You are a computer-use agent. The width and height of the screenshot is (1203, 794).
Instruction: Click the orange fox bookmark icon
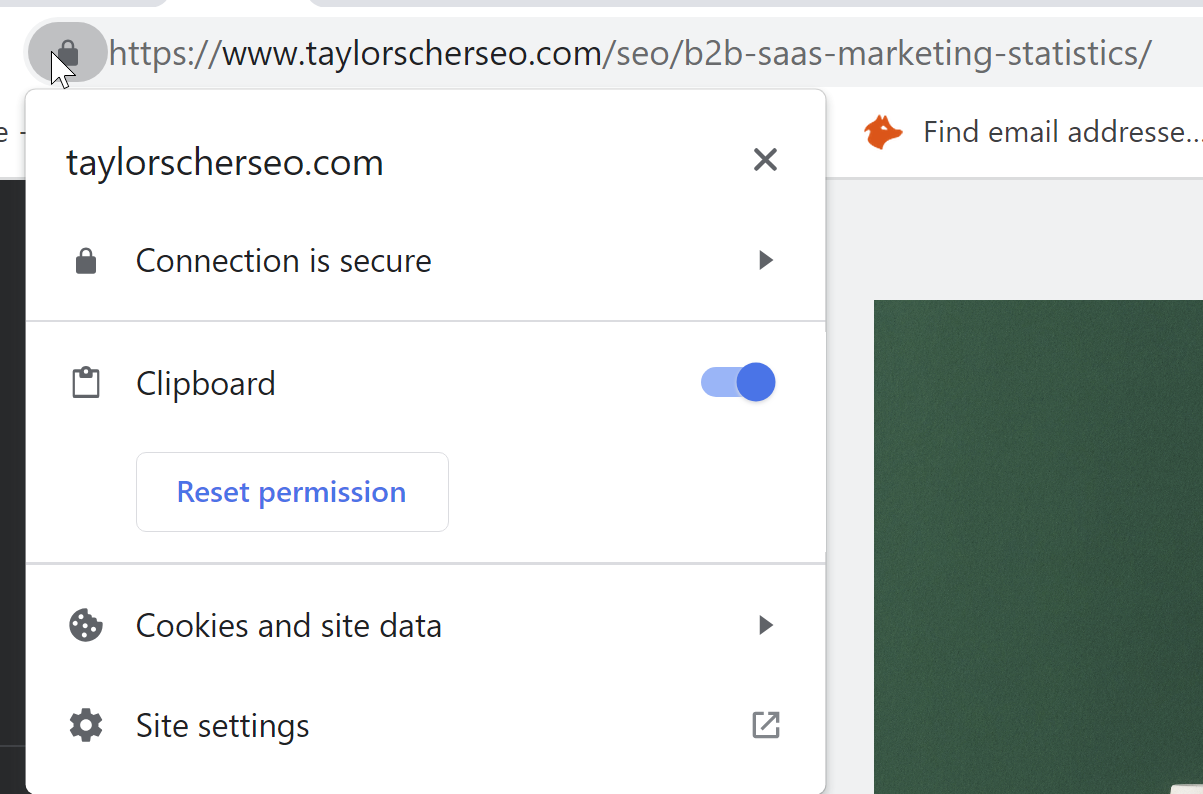[x=883, y=132]
